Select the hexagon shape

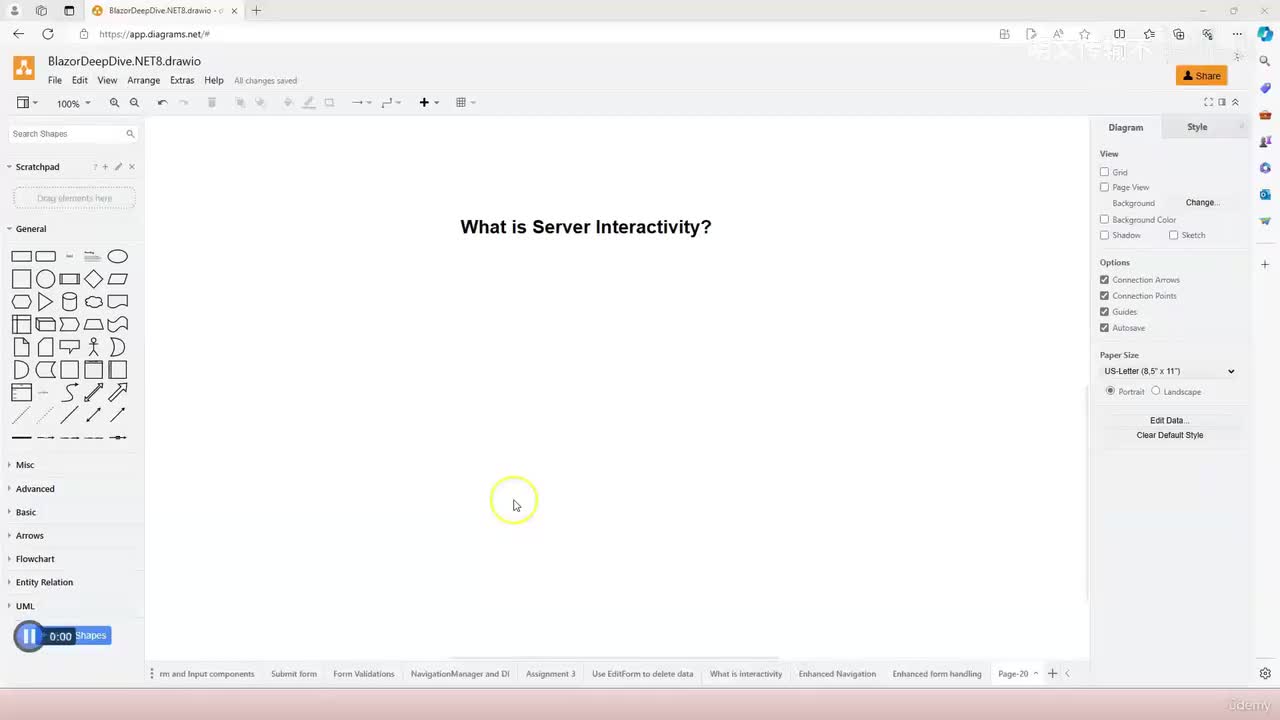point(21,302)
